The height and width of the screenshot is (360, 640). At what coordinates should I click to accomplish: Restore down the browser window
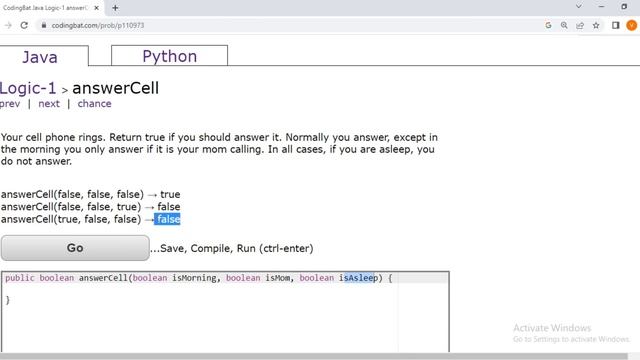click(x=624, y=7)
